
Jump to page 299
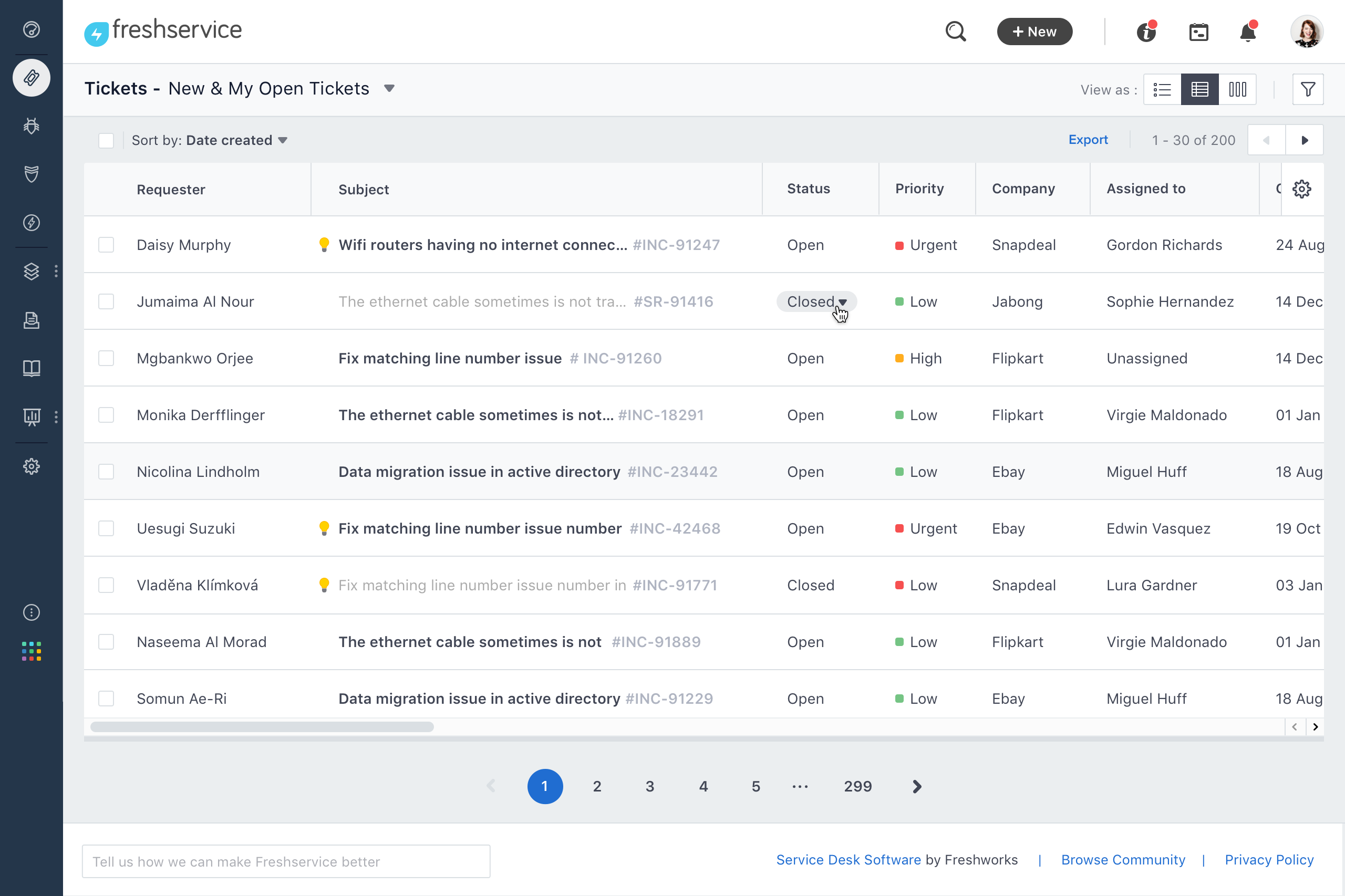point(857,786)
